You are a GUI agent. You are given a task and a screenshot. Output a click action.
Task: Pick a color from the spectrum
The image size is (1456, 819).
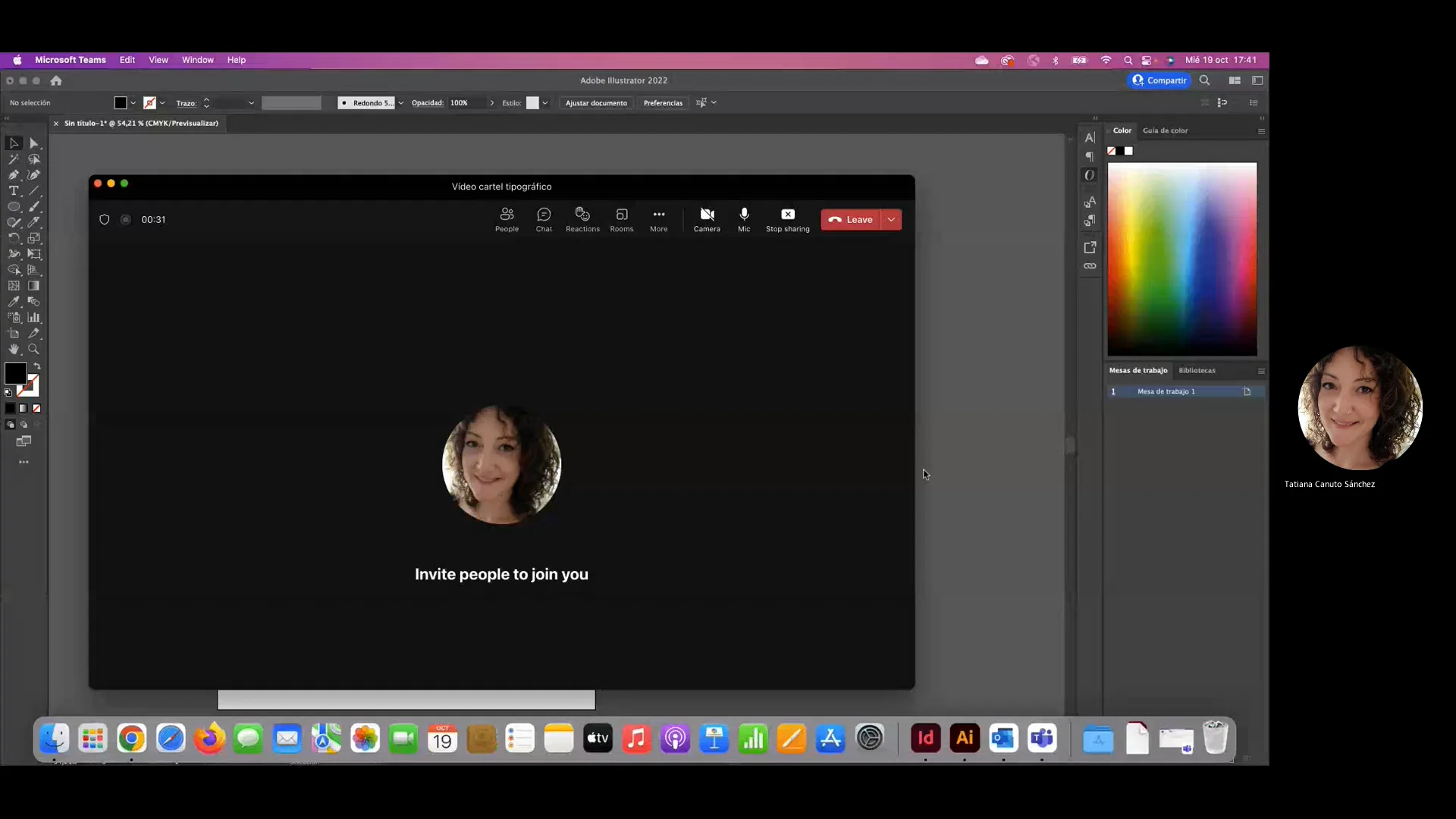coord(1181,258)
